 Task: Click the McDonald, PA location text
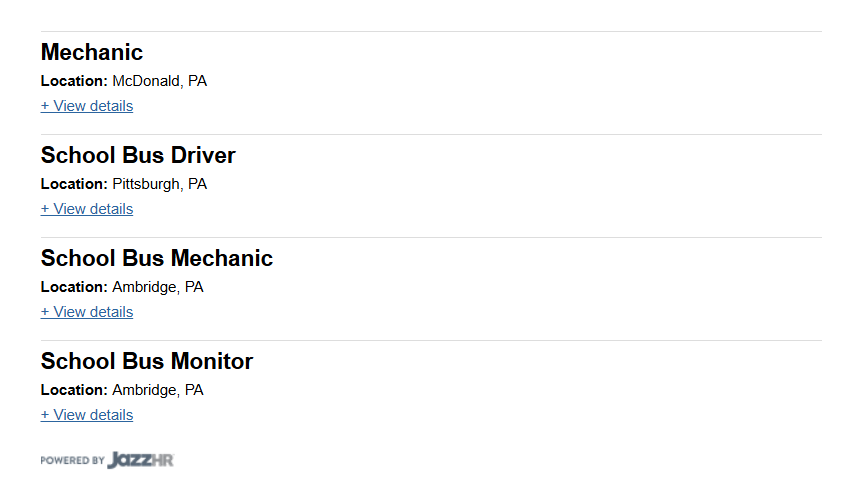click(x=160, y=81)
